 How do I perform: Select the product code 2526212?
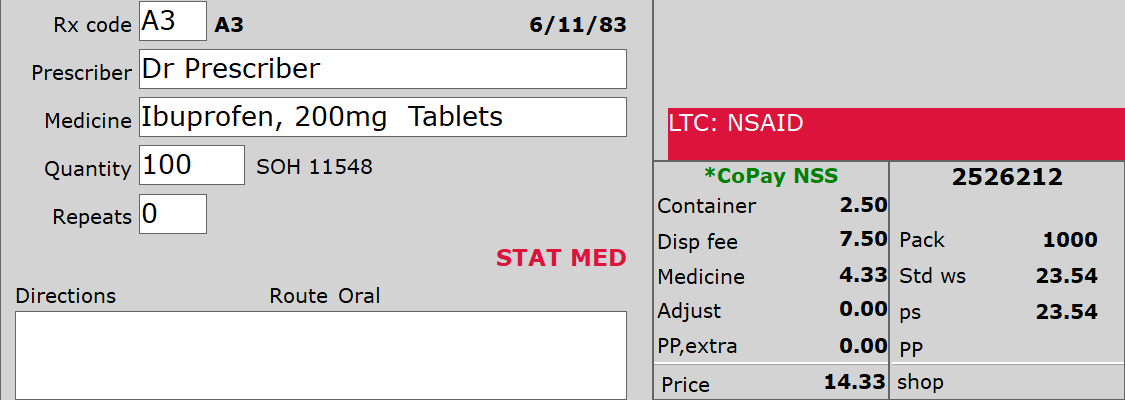point(1007,177)
